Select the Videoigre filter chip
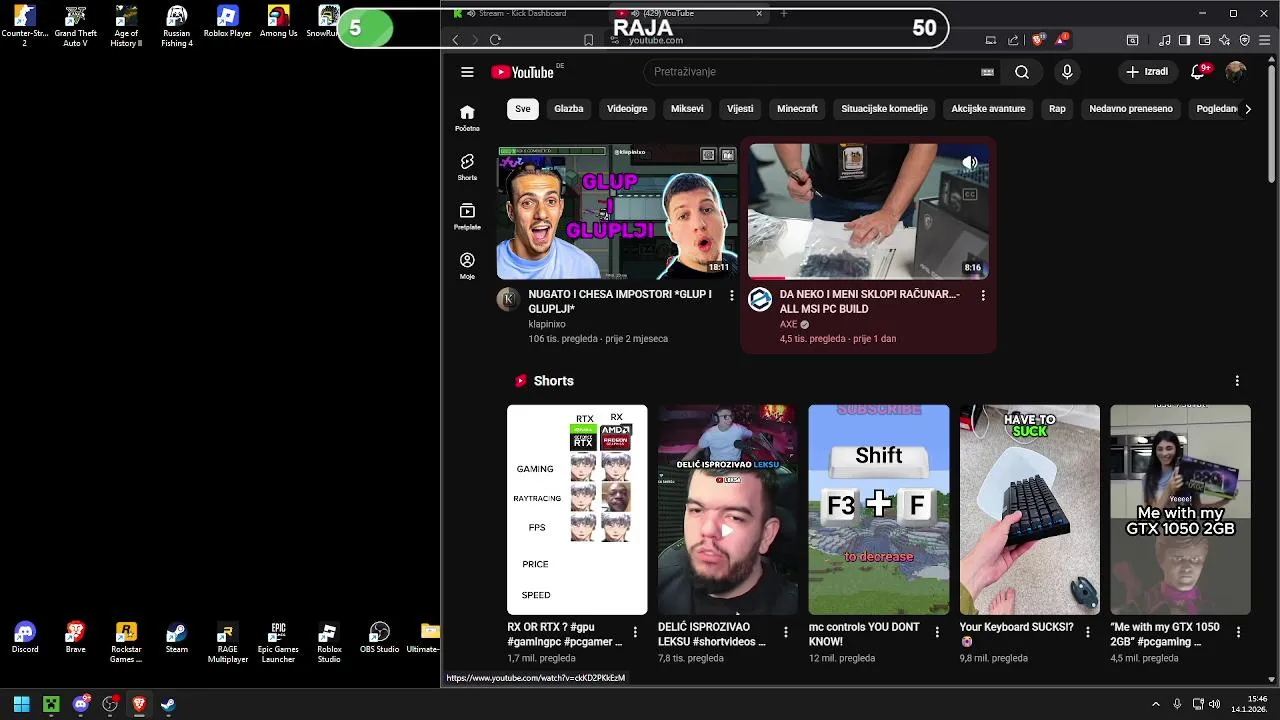The height and width of the screenshot is (720, 1280). pos(627,109)
